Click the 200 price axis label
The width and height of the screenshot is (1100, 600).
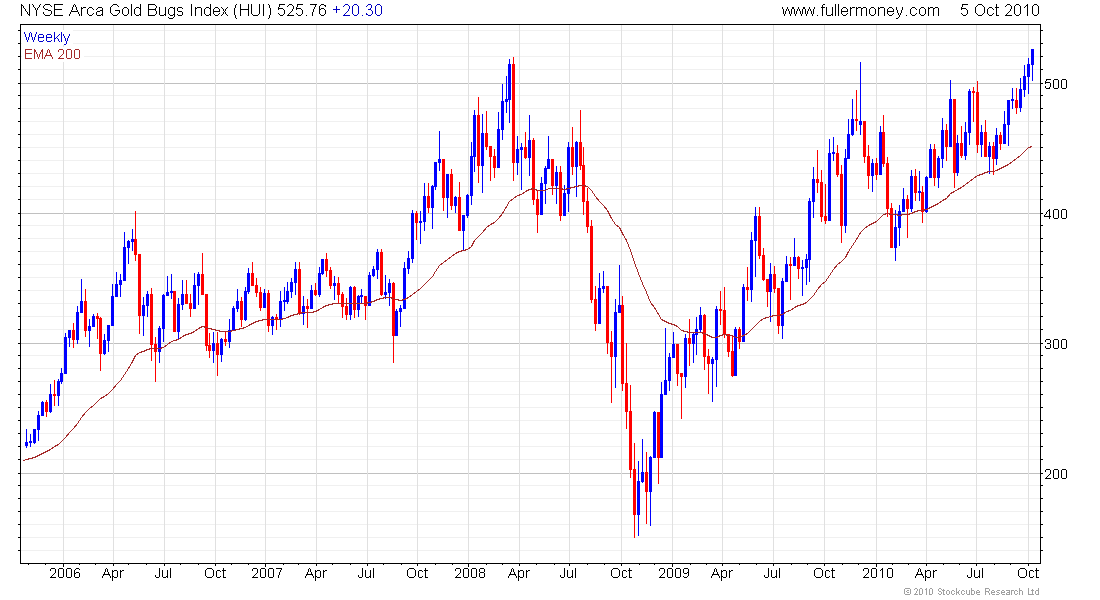tap(1056, 474)
